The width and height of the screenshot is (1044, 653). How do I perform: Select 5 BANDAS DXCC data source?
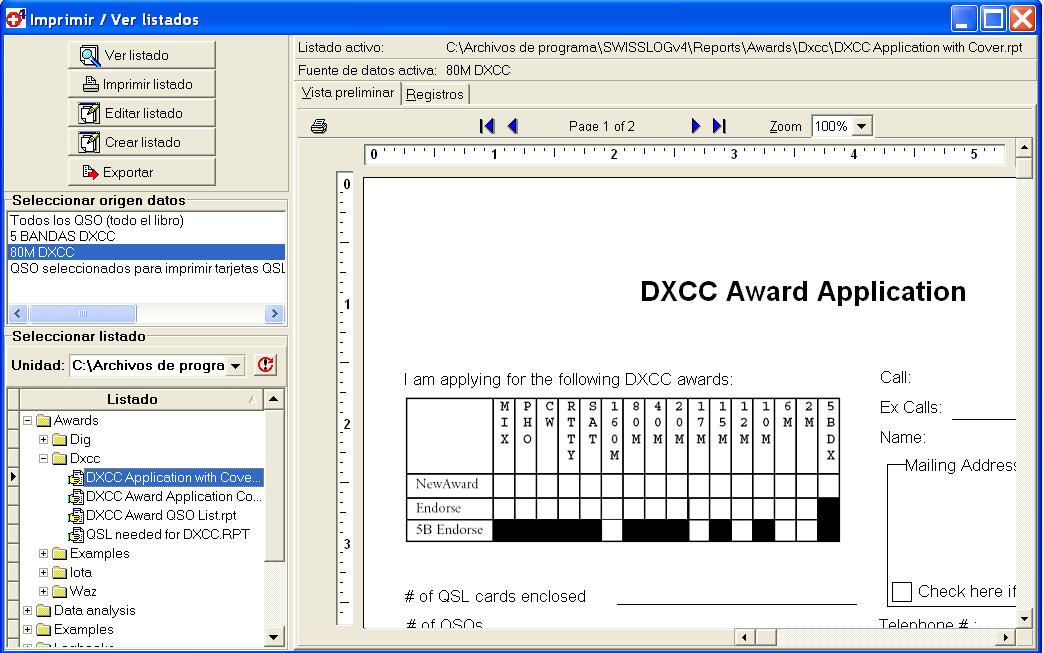[x=63, y=236]
